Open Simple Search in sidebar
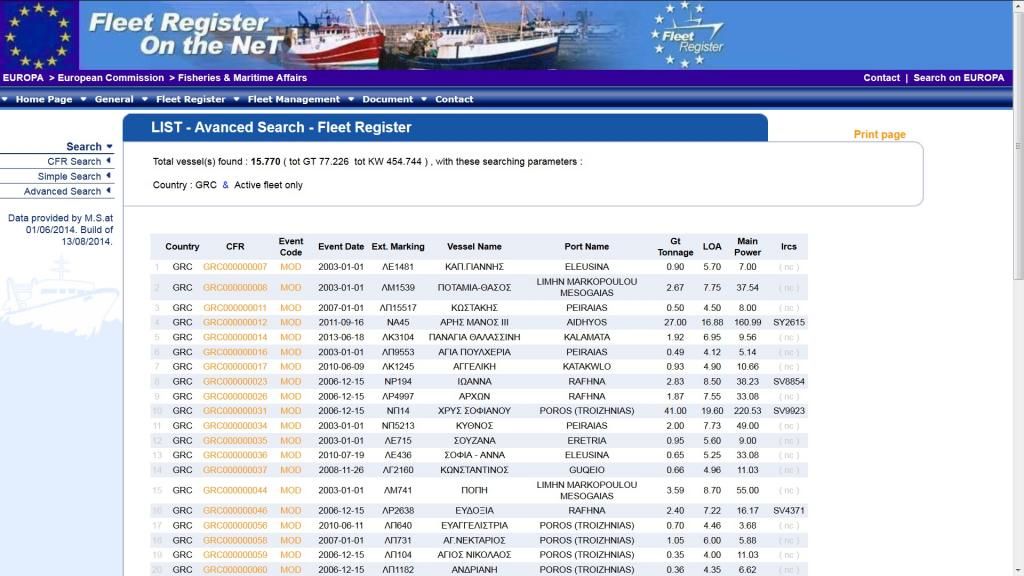1024x576 pixels. coord(69,176)
